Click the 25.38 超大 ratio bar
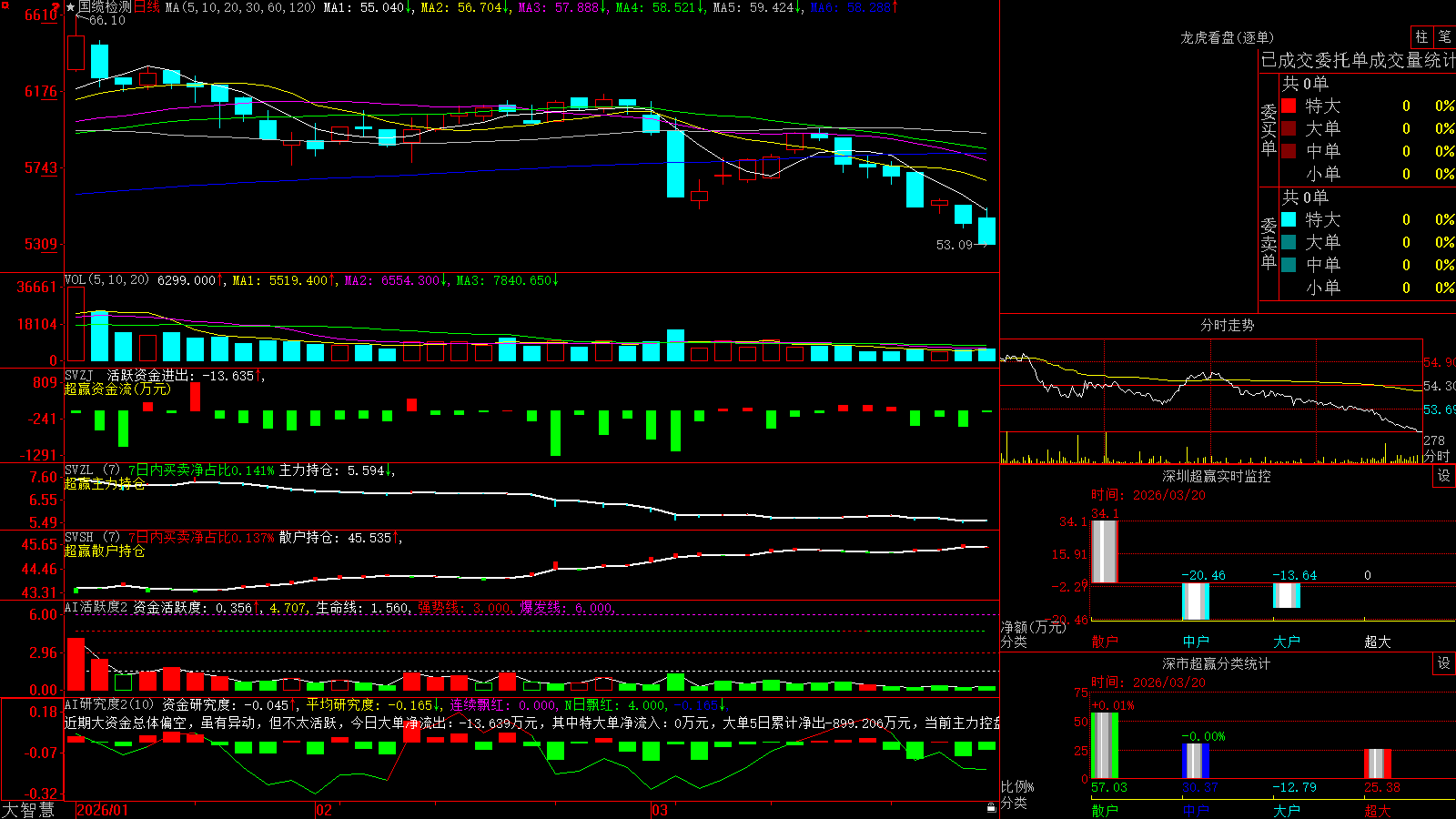The image size is (1456, 819). click(1377, 764)
